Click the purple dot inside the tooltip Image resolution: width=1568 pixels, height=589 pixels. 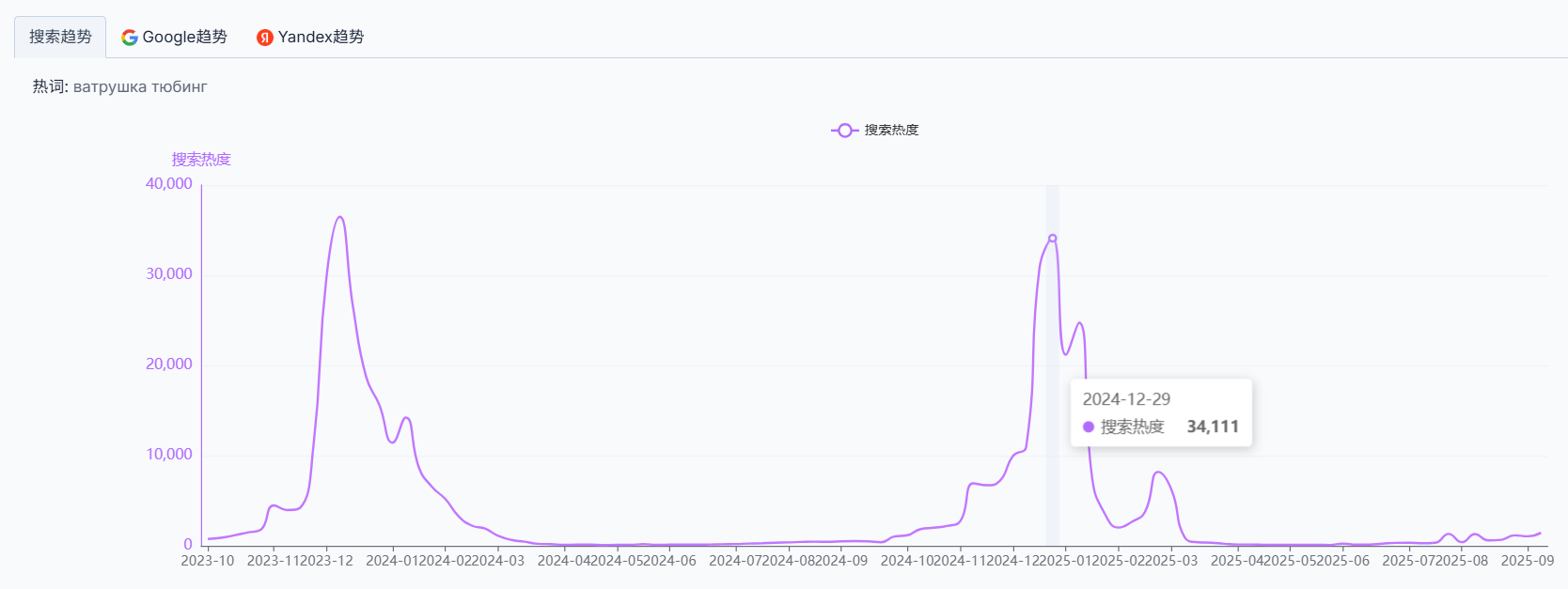click(1089, 426)
